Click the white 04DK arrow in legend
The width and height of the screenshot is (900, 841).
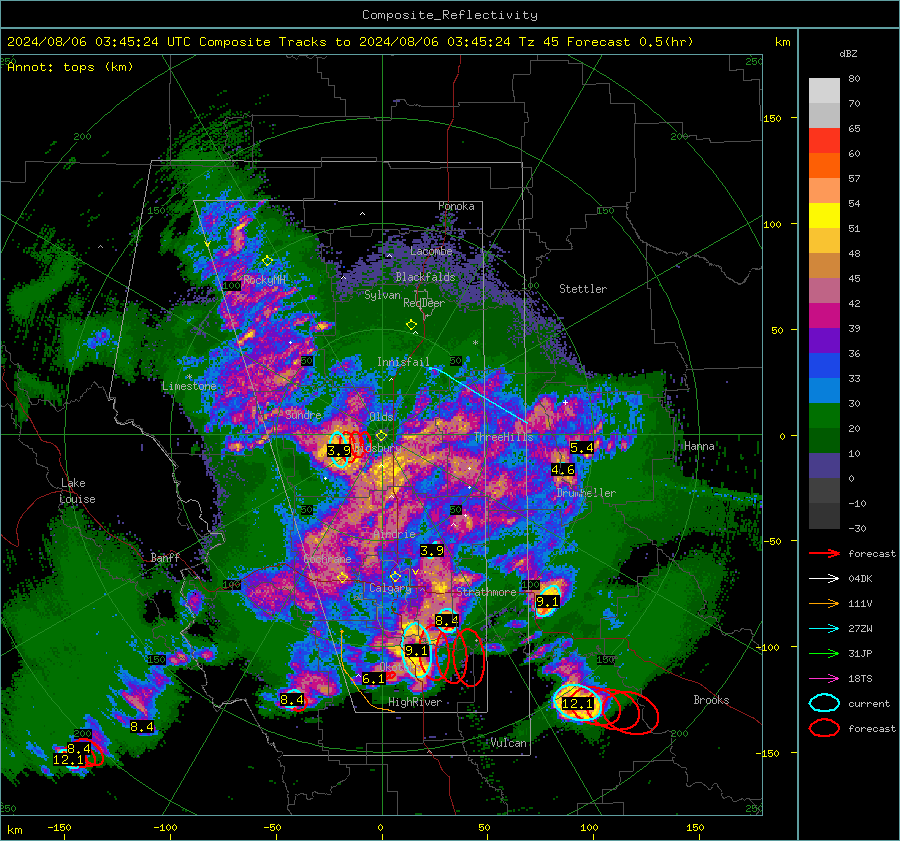pyautogui.click(x=824, y=579)
